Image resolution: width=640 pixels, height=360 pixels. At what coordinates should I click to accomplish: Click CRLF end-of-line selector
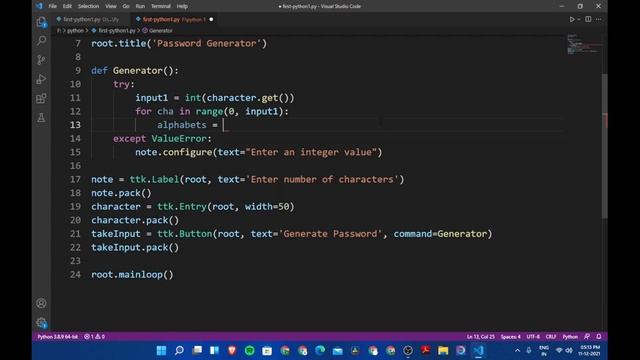[551, 337]
